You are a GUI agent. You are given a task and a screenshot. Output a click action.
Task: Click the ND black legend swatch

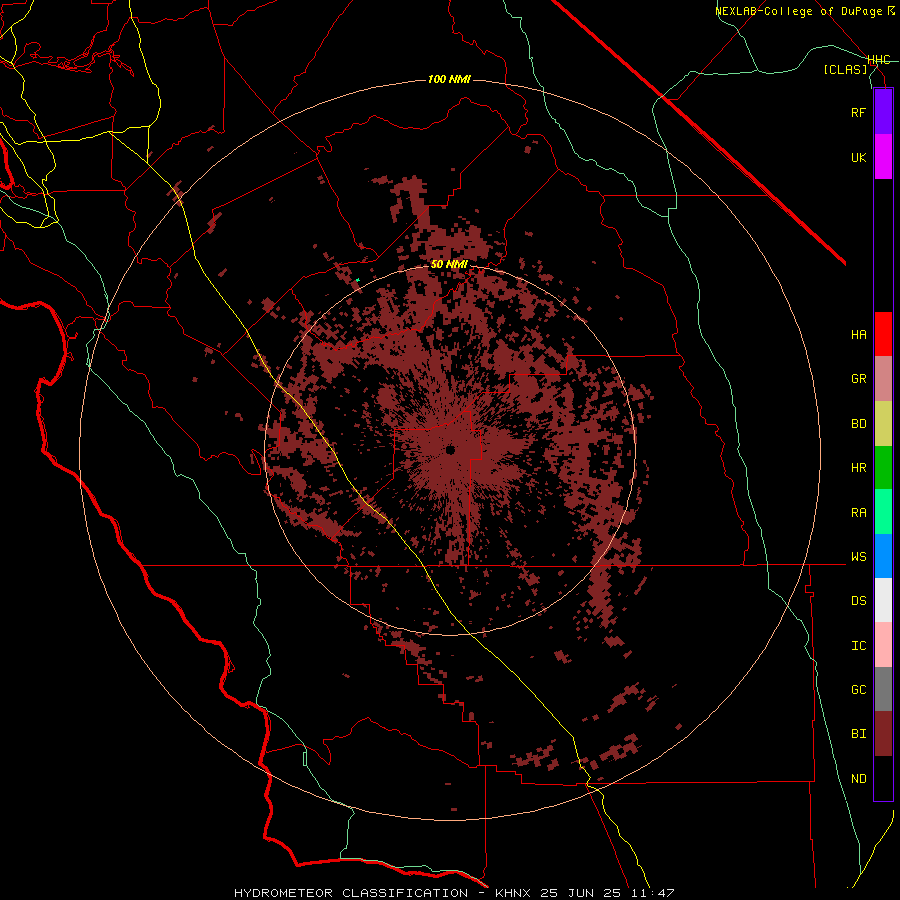click(883, 778)
